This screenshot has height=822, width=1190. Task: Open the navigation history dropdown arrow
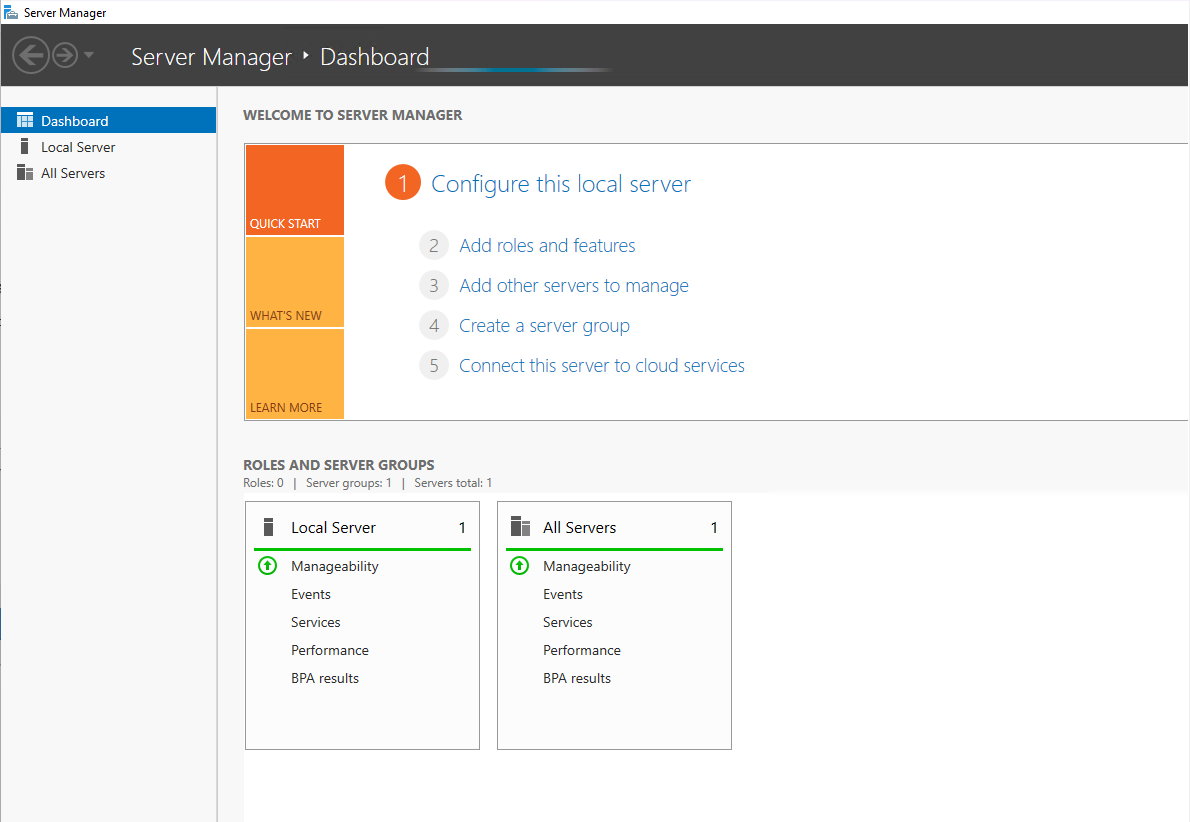pyautogui.click(x=89, y=55)
